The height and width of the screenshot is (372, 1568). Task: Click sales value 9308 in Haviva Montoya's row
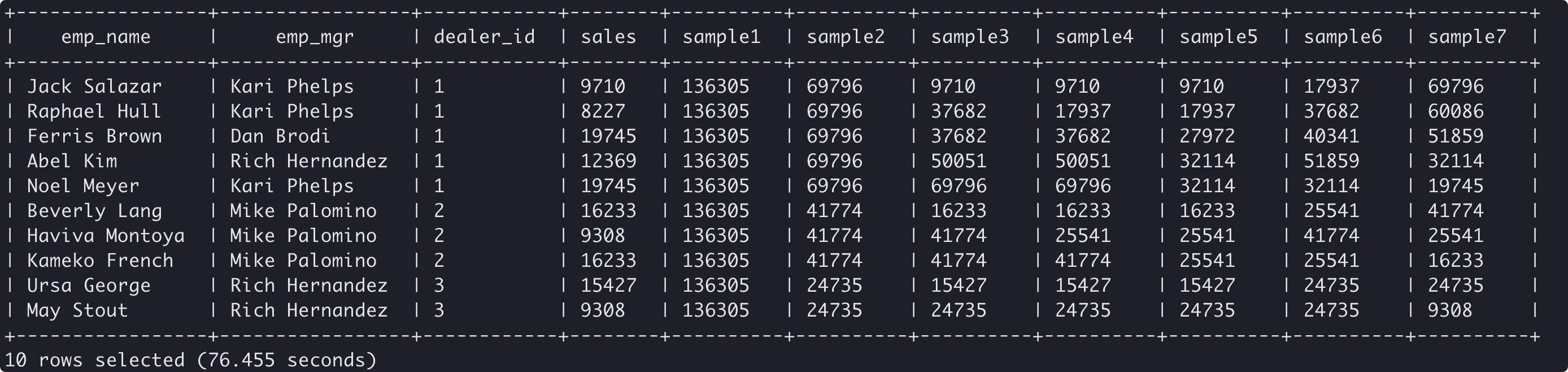tap(603, 236)
